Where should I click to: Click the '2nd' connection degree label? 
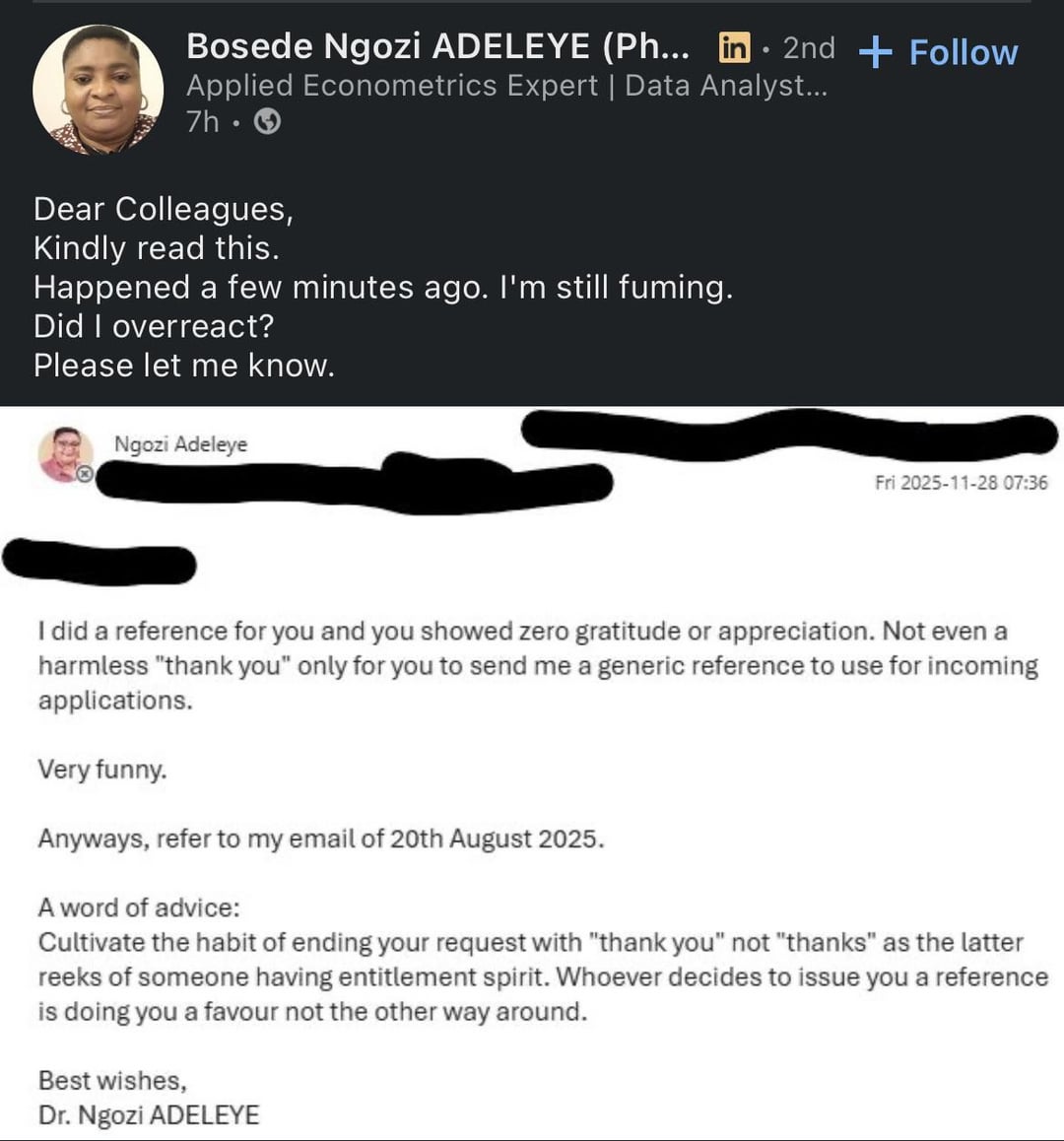pos(809,47)
